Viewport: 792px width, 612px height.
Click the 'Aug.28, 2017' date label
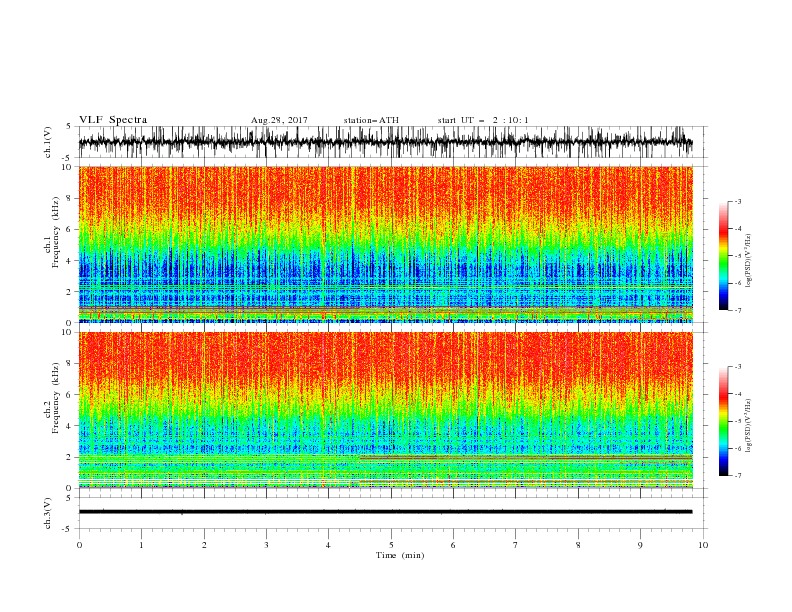[279, 120]
